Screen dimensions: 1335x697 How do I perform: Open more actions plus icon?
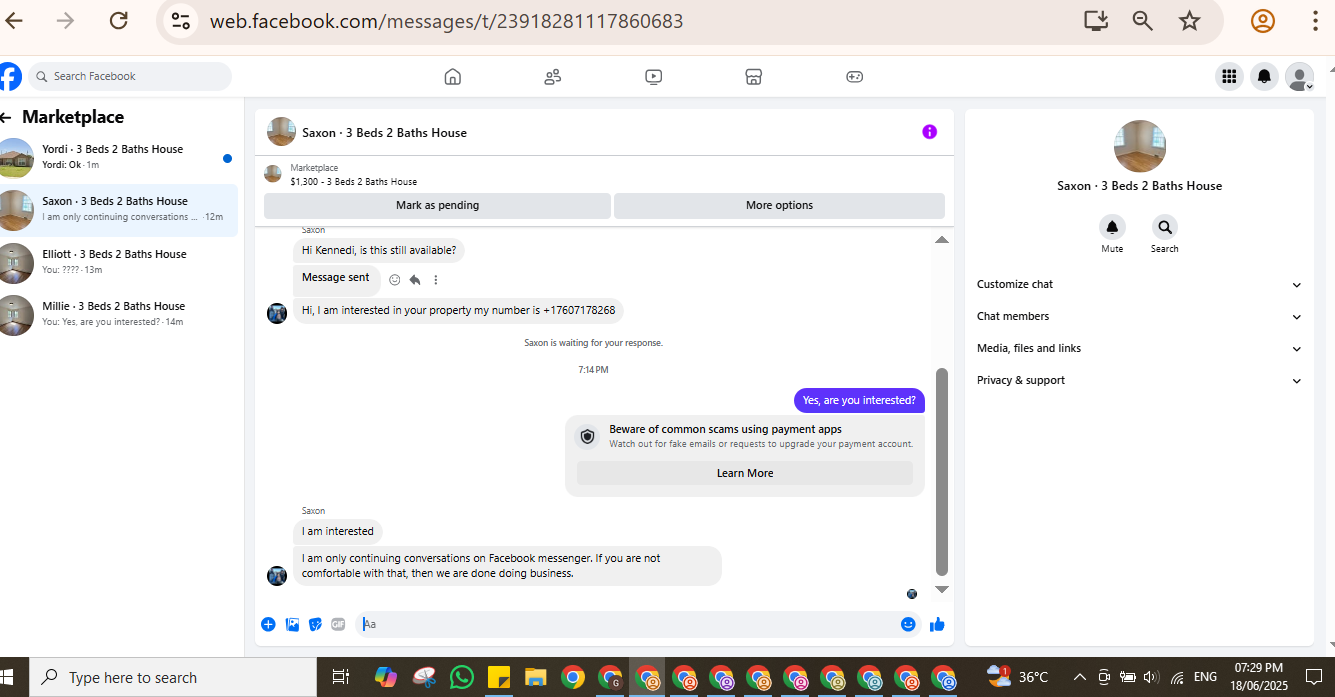(268, 624)
